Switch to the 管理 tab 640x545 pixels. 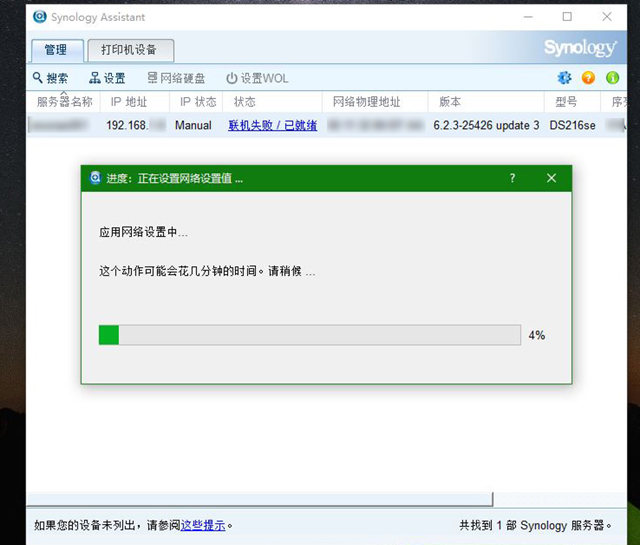(57, 50)
